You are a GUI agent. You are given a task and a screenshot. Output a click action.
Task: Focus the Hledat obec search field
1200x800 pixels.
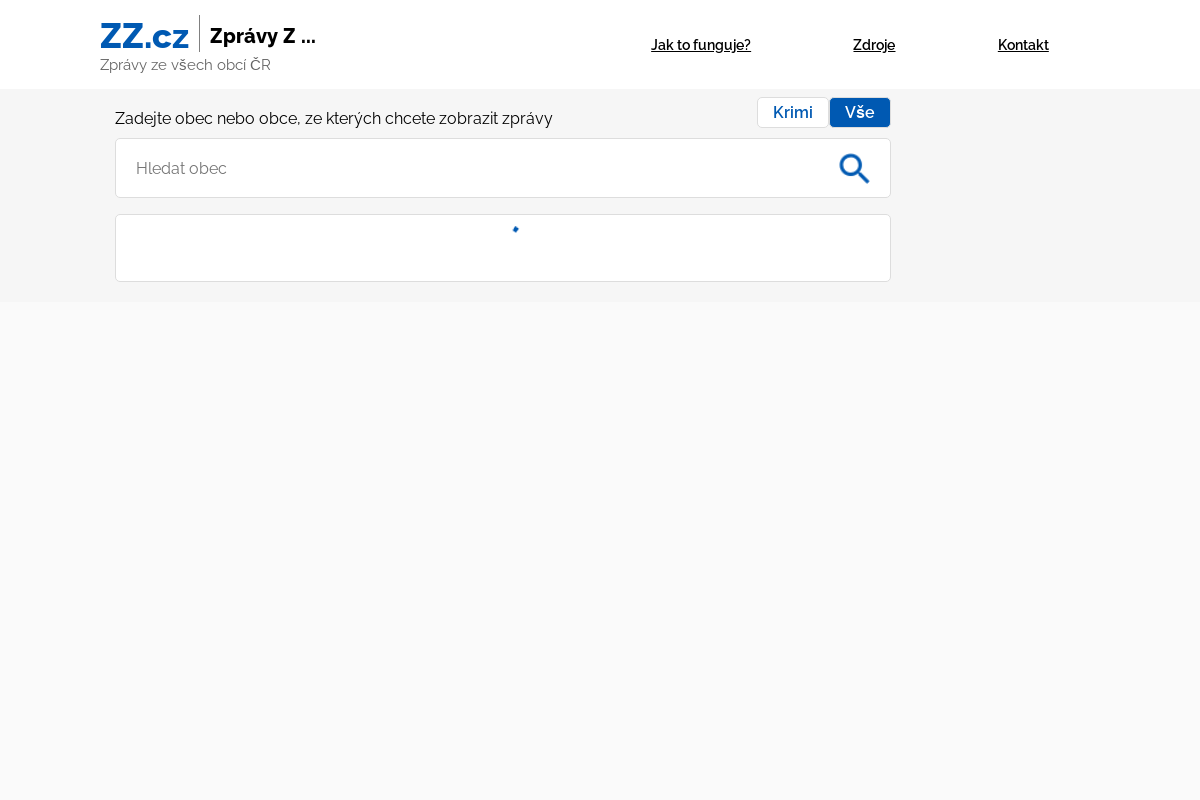pos(470,169)
